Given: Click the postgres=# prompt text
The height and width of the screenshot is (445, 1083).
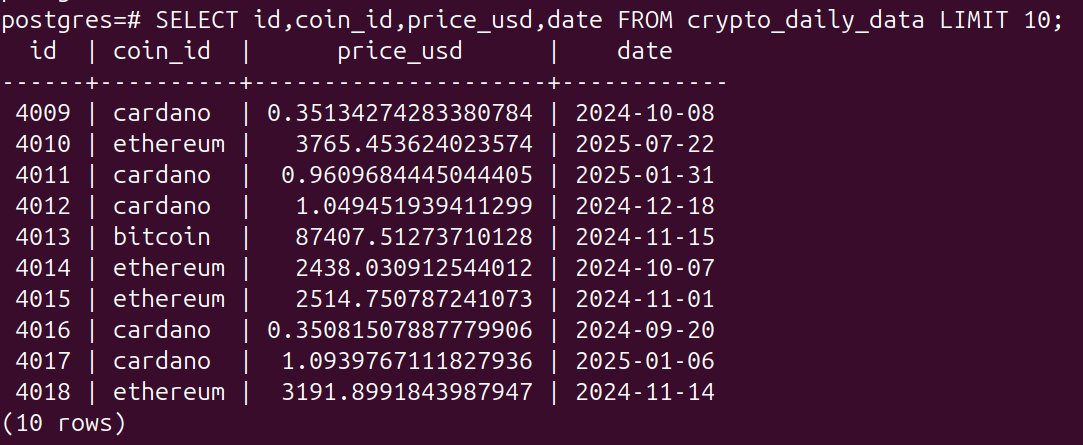Looking at the screenshot, I should point(71,21).
